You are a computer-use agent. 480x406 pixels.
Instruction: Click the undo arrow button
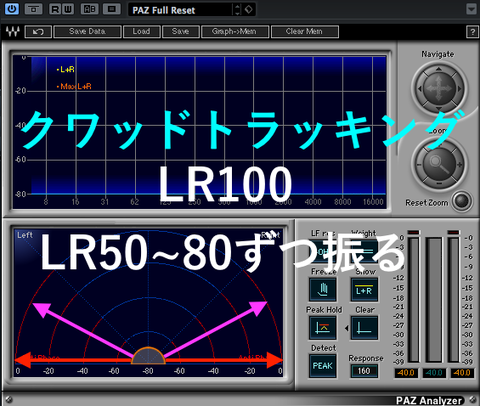click(x=38, y=32)
